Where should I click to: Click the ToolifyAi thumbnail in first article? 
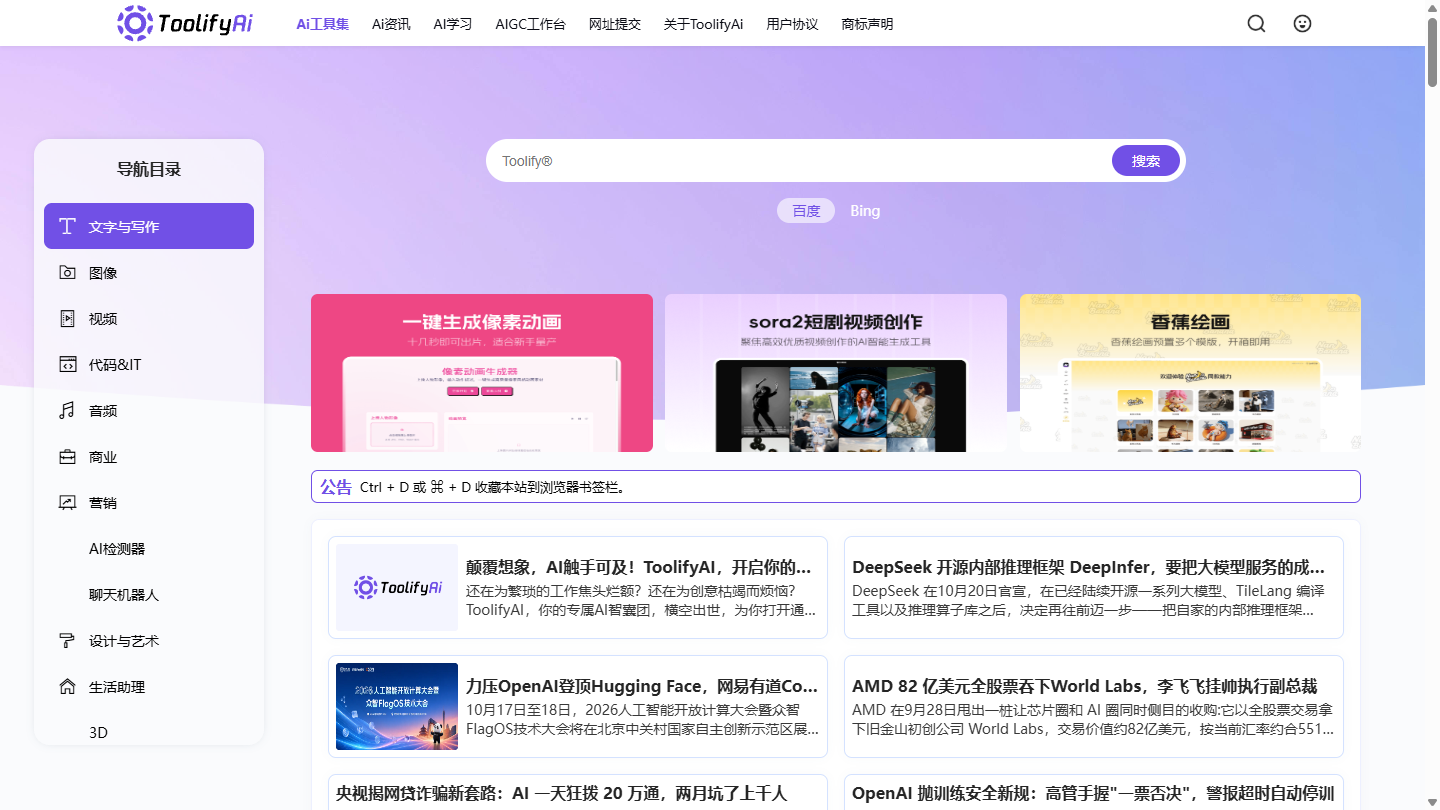pyautogui.click(x=397, y=587)
